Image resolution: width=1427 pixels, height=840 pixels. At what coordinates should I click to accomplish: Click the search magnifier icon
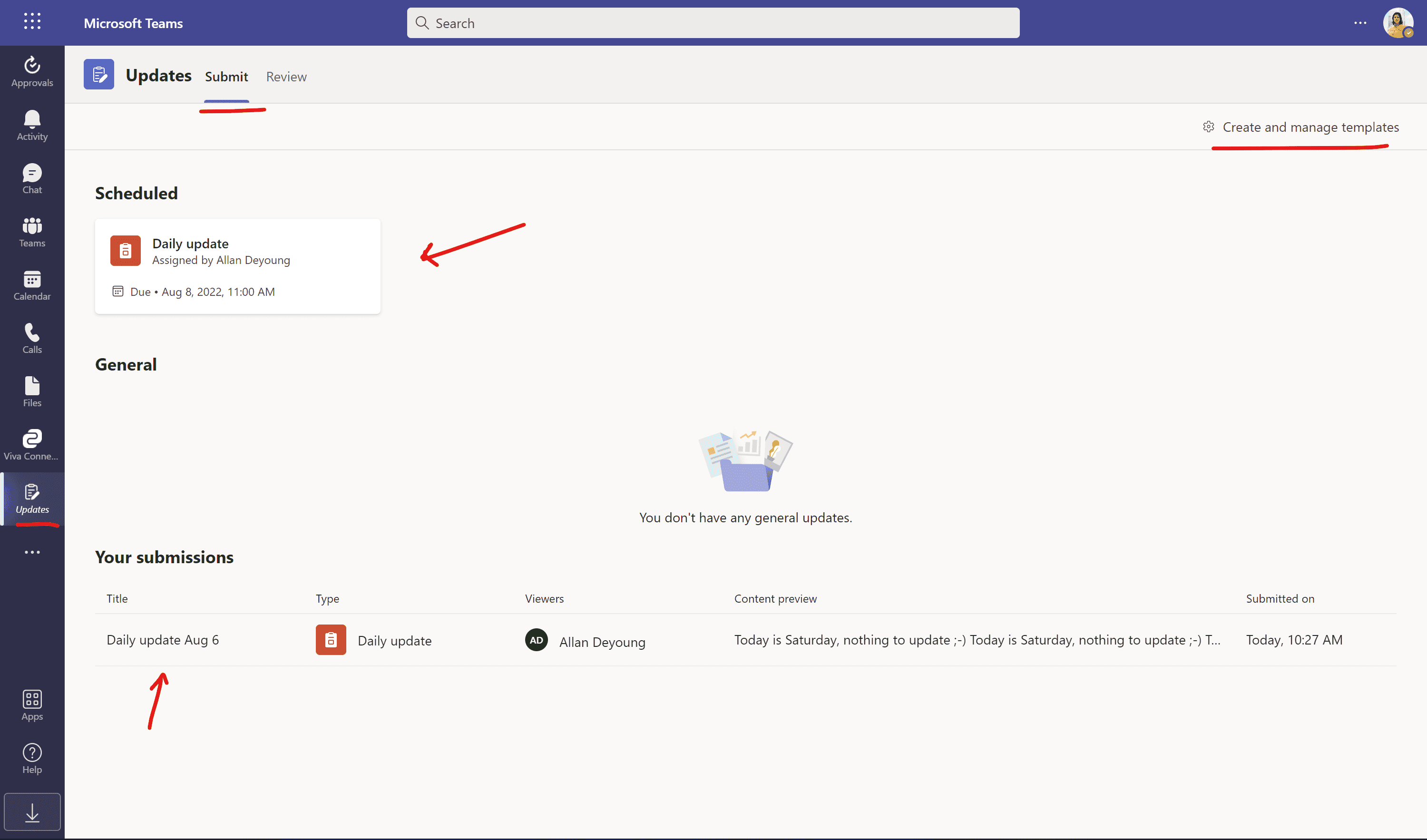pos(422,23)
